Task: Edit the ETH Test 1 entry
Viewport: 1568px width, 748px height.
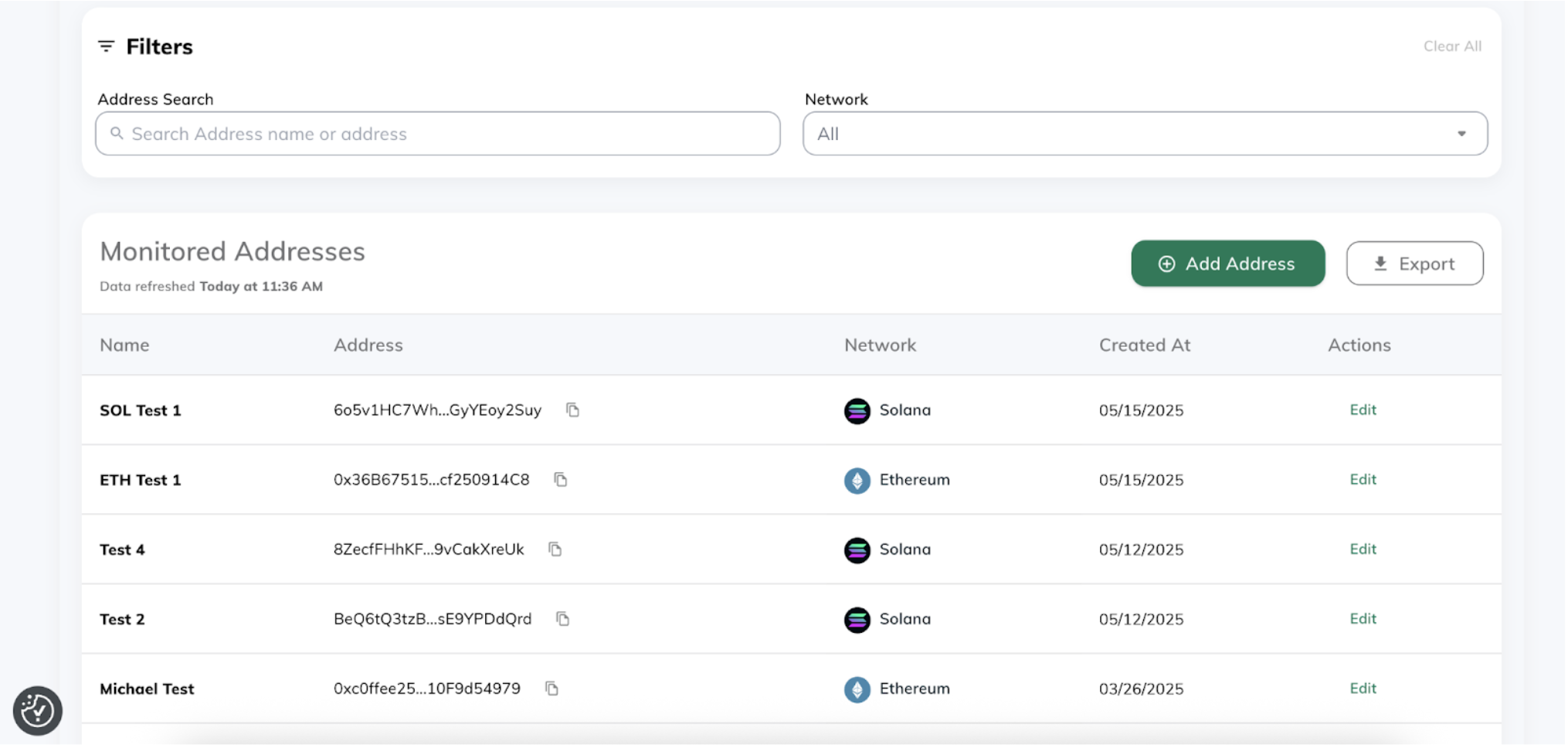Action: (1363, 480)
